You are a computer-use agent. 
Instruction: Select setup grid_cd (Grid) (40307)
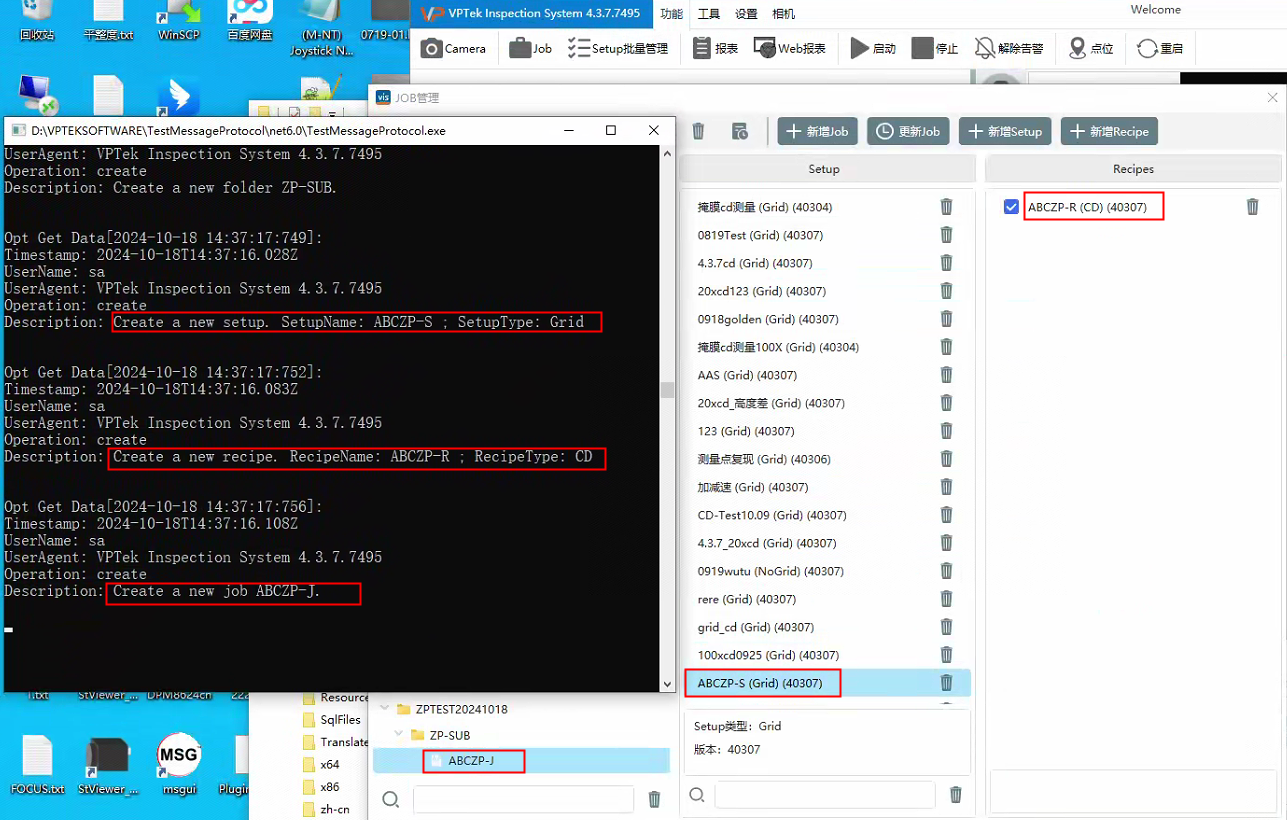756,627
